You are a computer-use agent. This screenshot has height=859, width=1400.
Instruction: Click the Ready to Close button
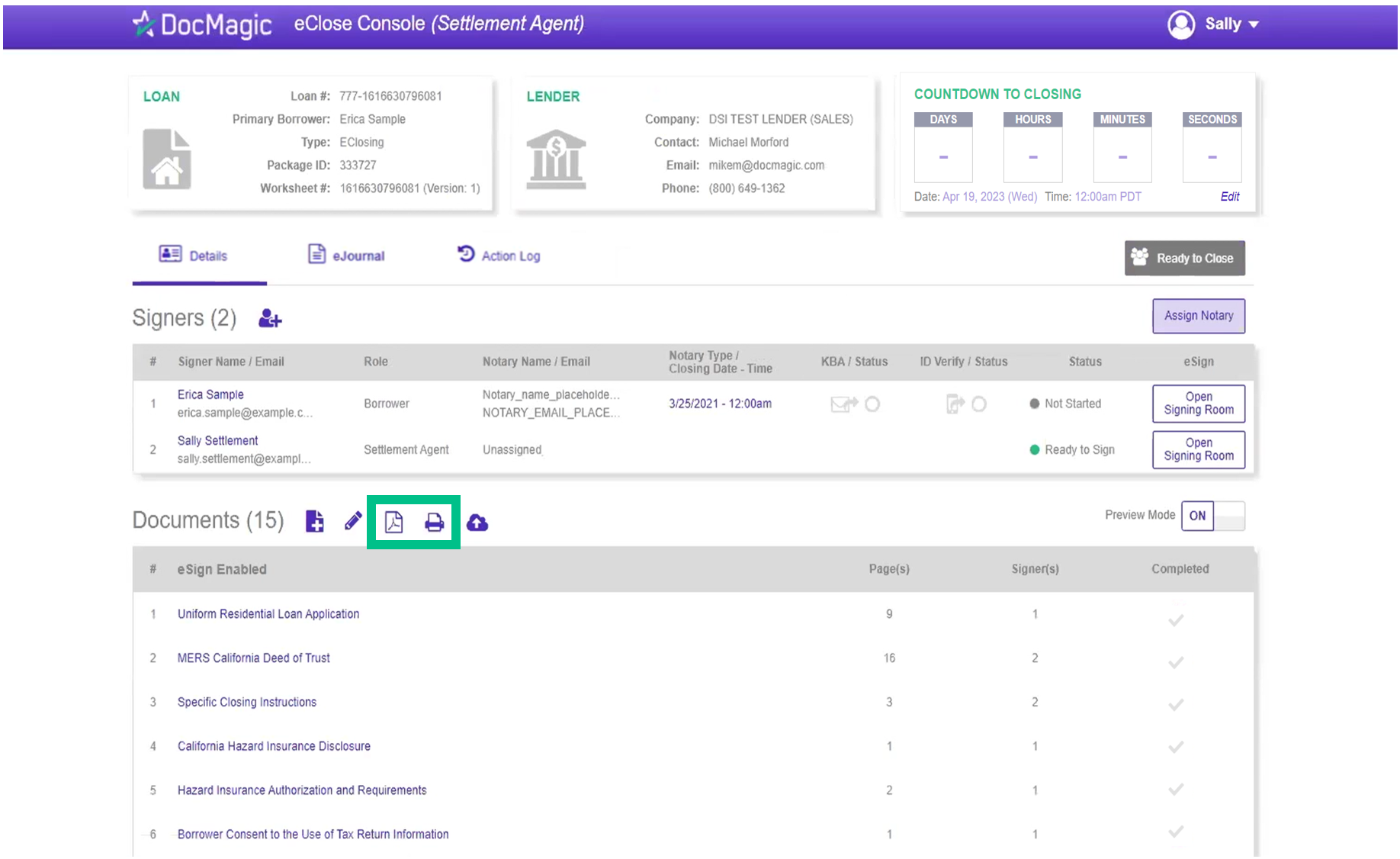pyautogui.click(x=1184, y=258)
